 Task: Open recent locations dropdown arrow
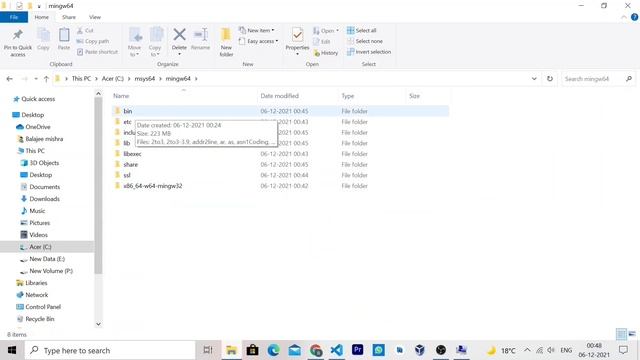click(x=36, y=79)
